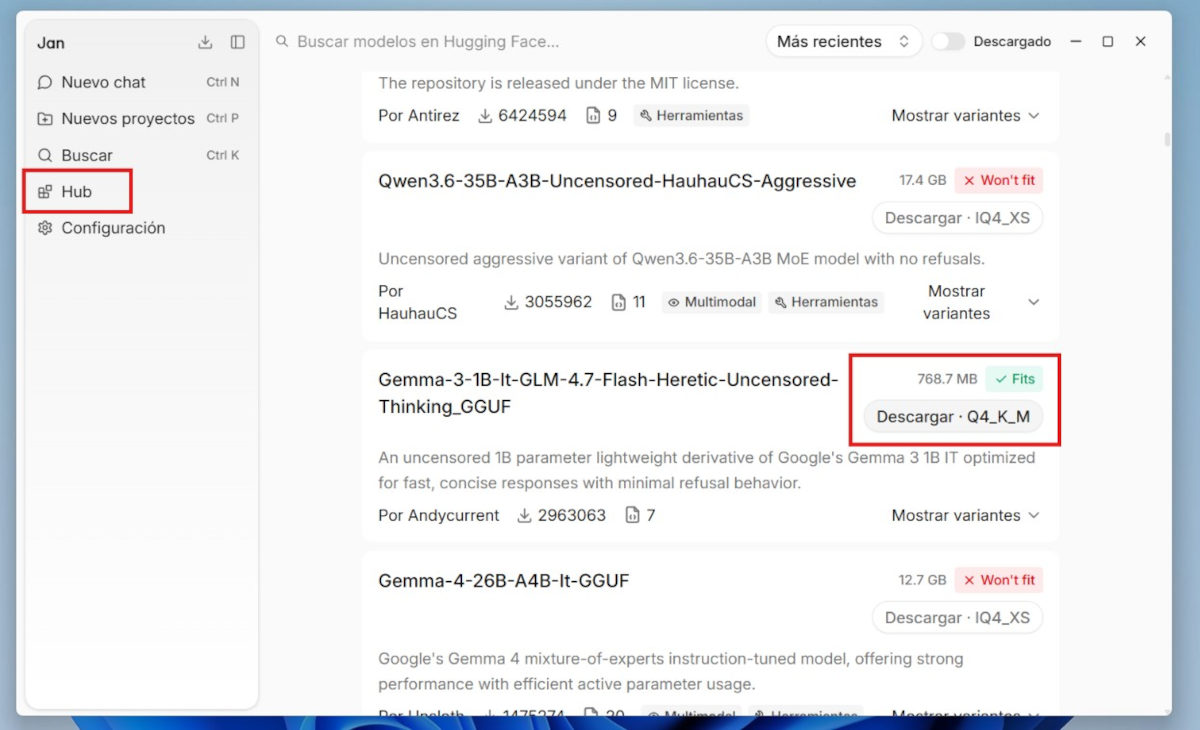This screenshot has height=730, width=1200.
Task: Expand Mostrar variantes for Antirez model
Action: 966,116
